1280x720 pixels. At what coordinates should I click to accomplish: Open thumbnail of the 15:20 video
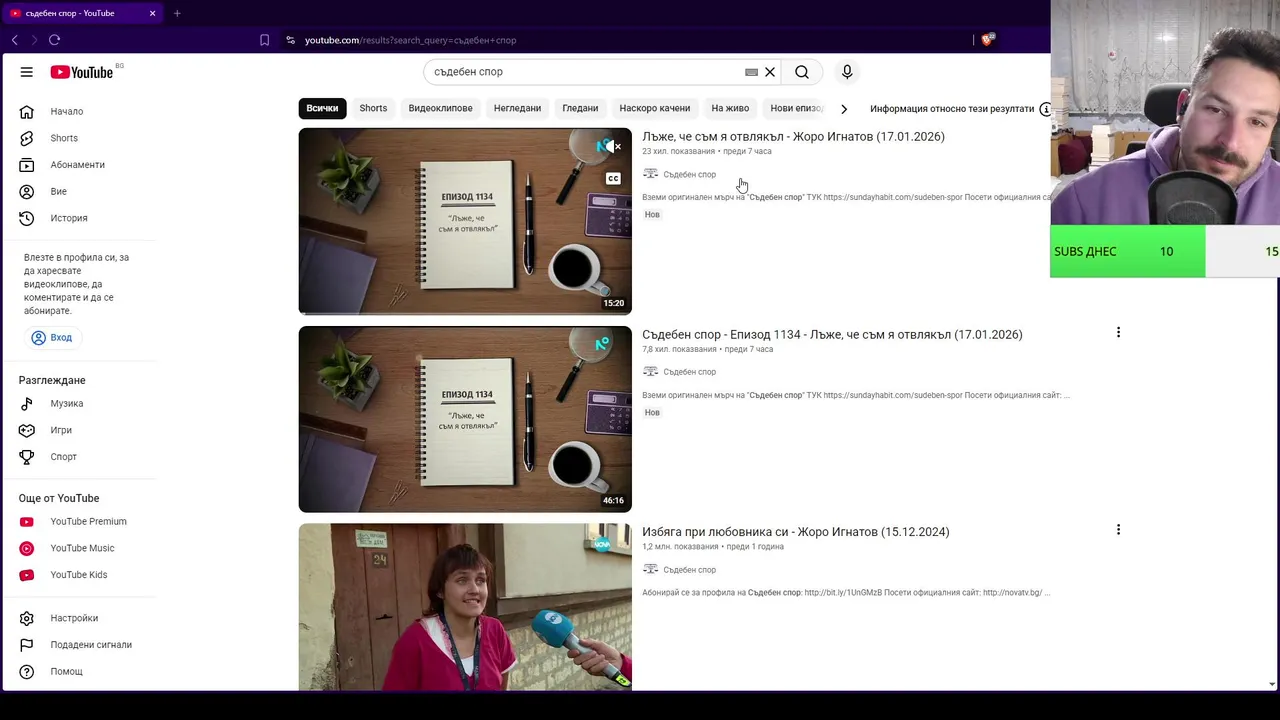coord(465,221)
